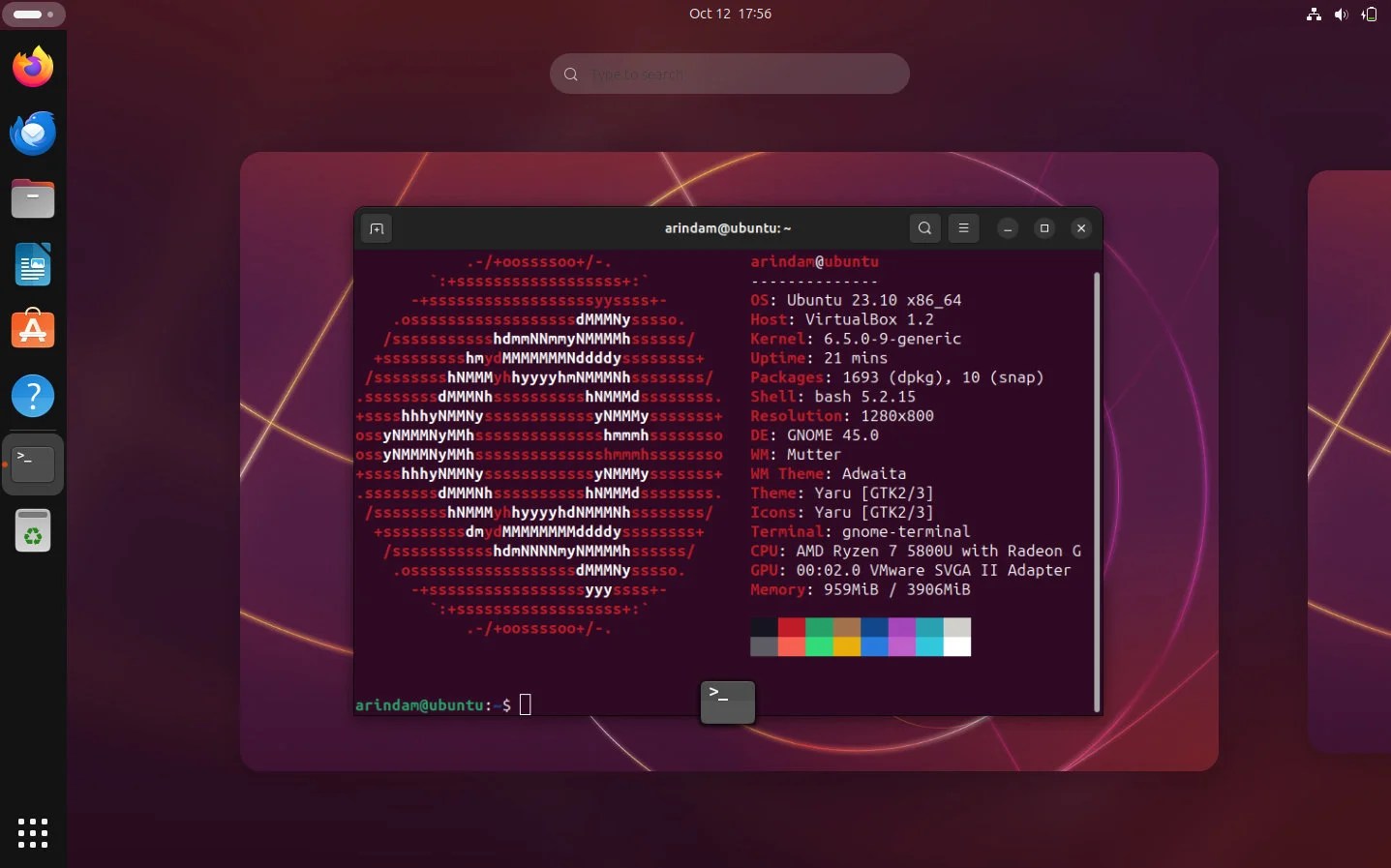The width and height of the screenshot is (1391, 868).
Task: Click the network icon in the top bar
Action: (1314, 15)
